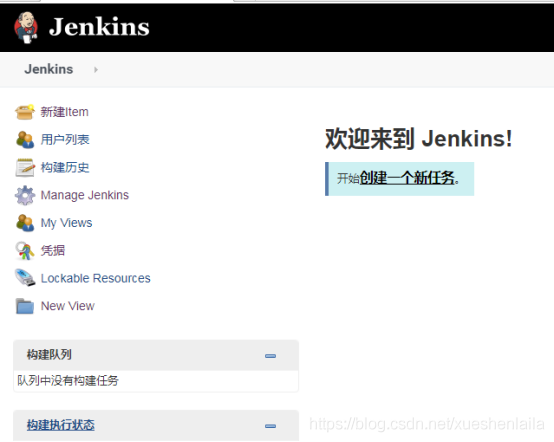Click the 欢迎来到 Jenkins! heading

pyautogui.click(x=419, y=139)
